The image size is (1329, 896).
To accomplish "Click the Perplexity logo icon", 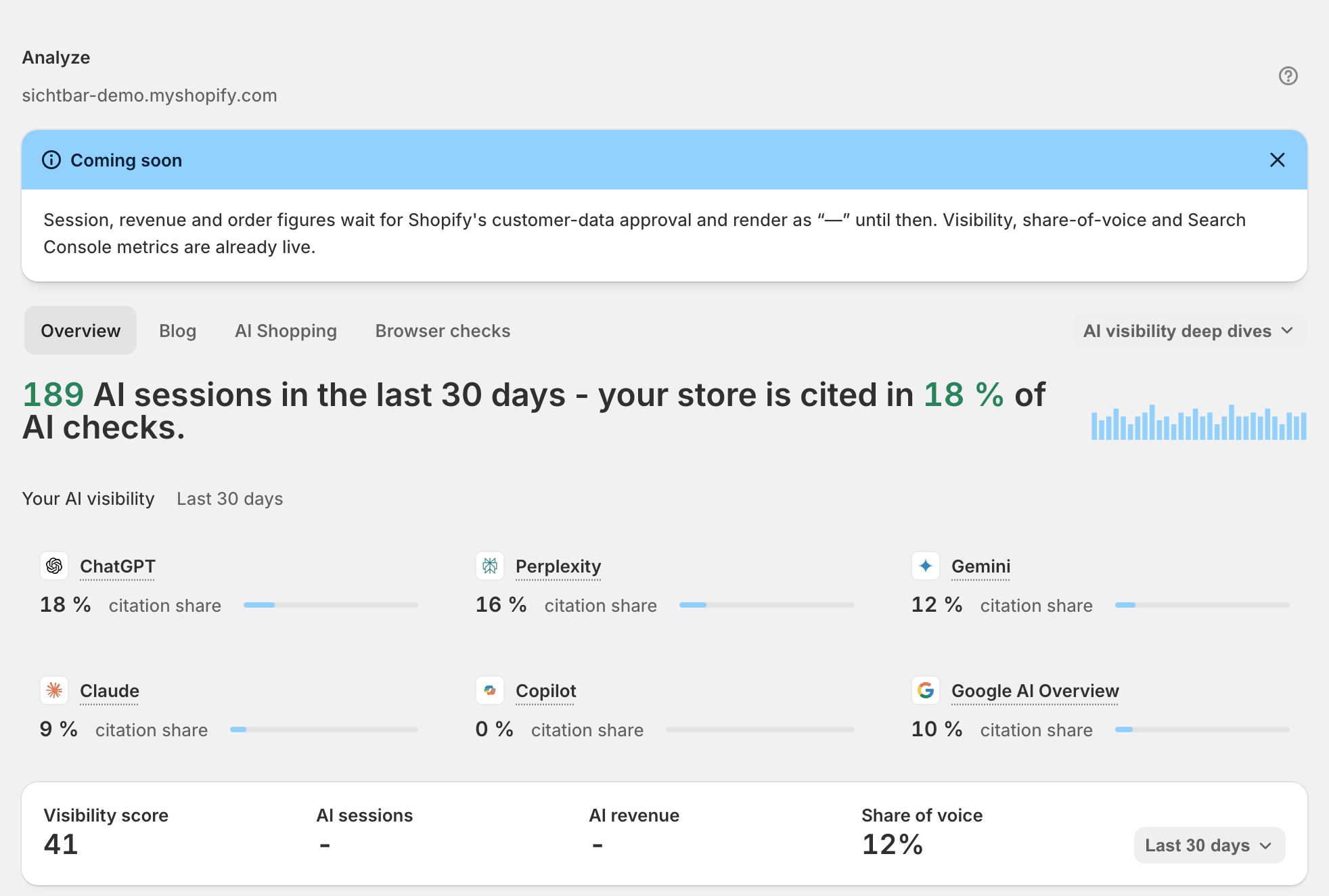I will [490, 566].
